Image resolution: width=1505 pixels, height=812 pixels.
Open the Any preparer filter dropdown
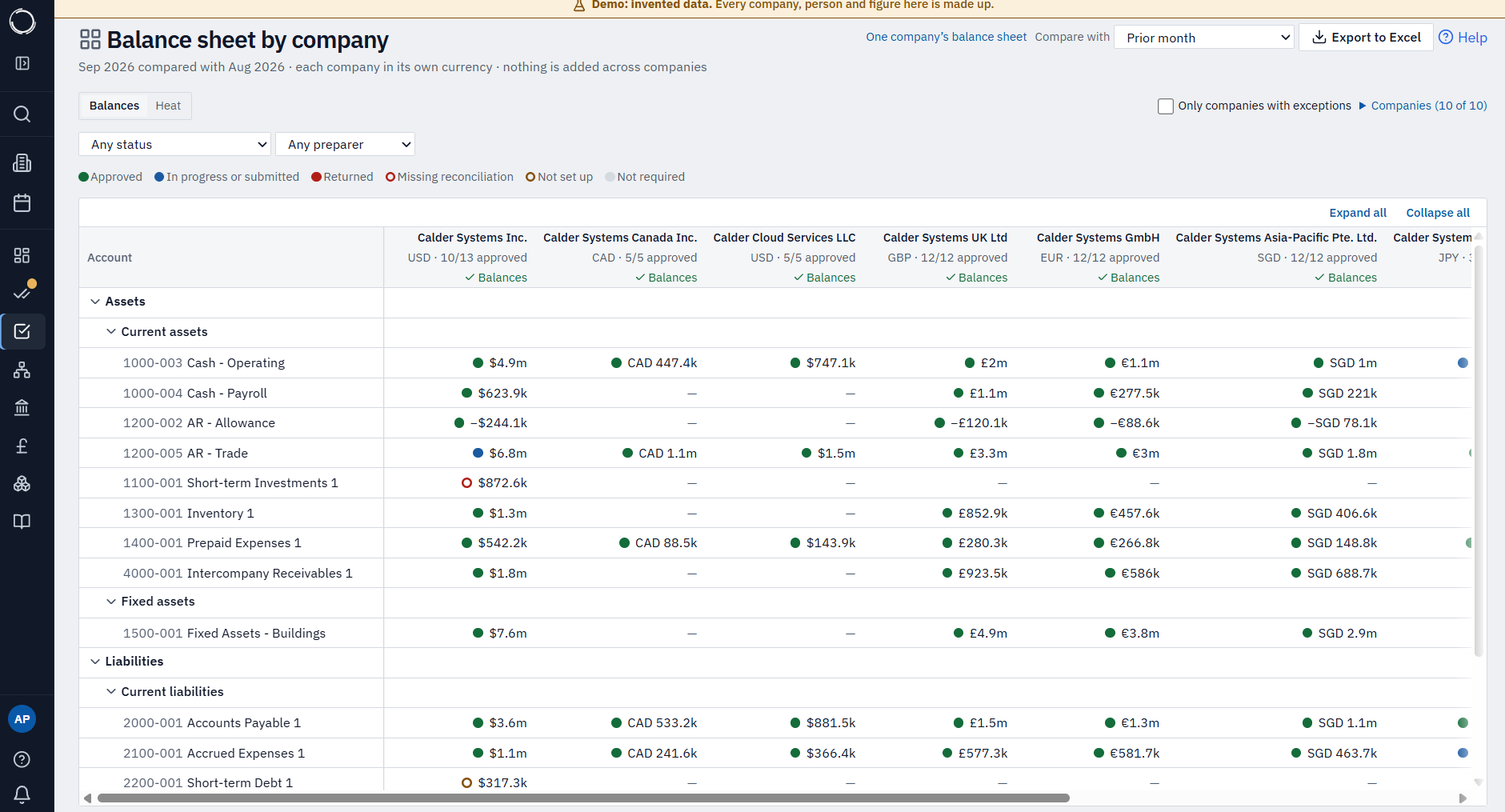point(345,145)
